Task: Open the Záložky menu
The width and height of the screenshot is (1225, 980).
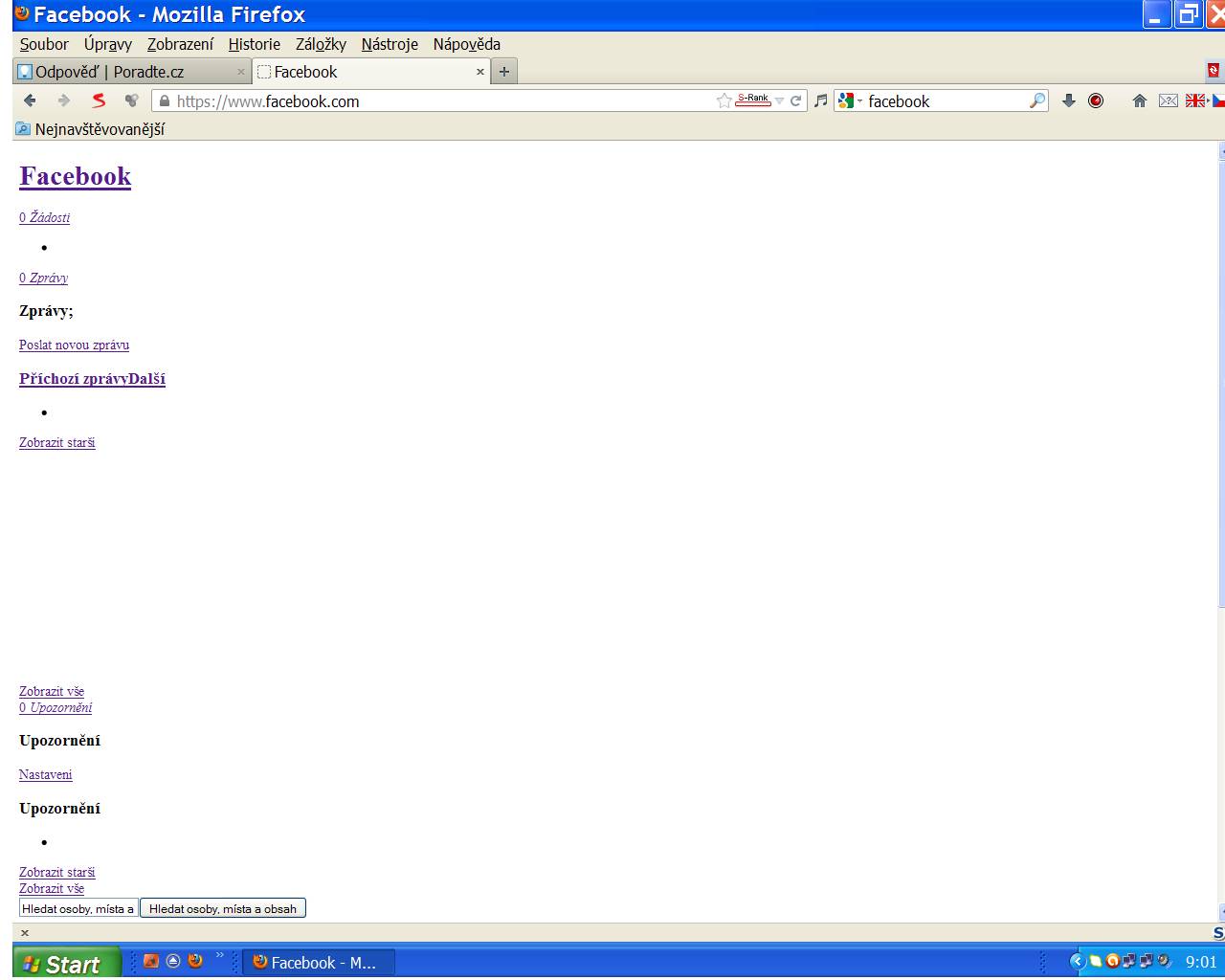Action: pyautogui.click(x=321, y=44)
